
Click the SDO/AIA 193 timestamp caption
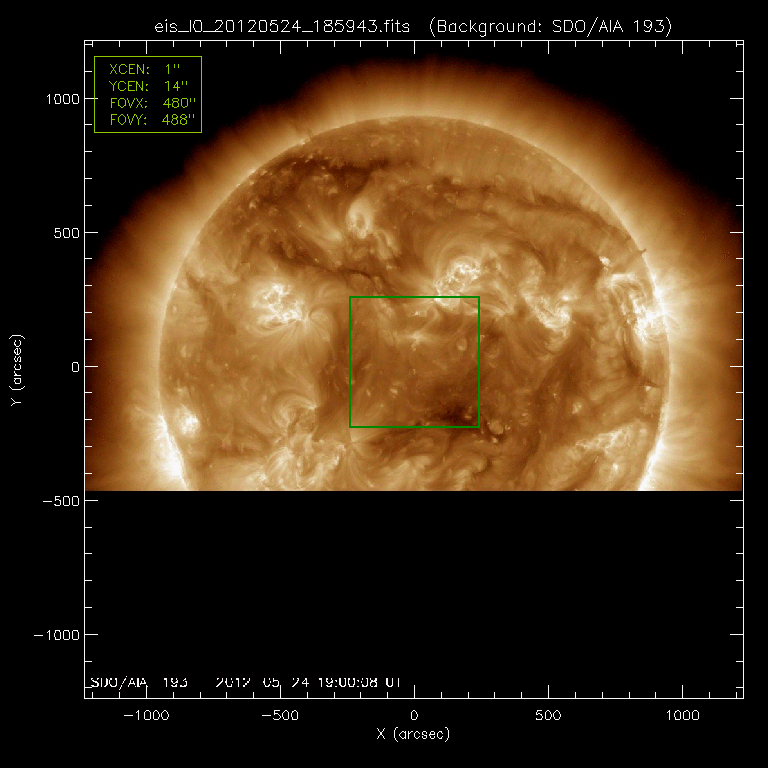245,682
